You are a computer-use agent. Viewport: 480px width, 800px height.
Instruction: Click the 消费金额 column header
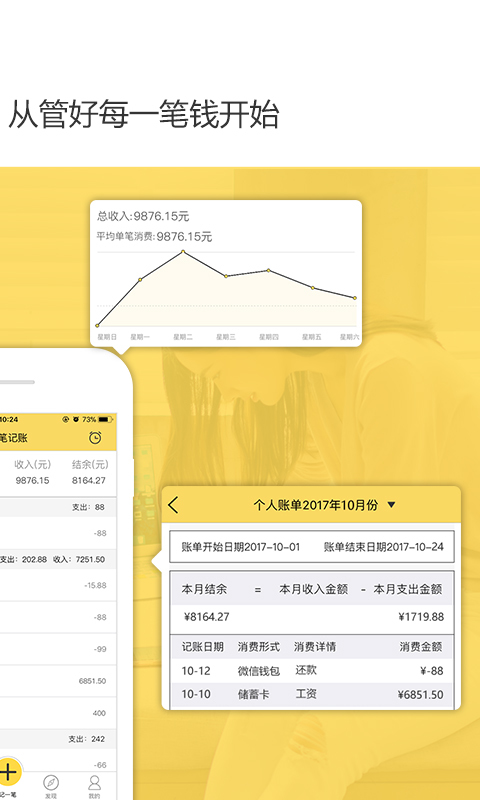[421, 647]
